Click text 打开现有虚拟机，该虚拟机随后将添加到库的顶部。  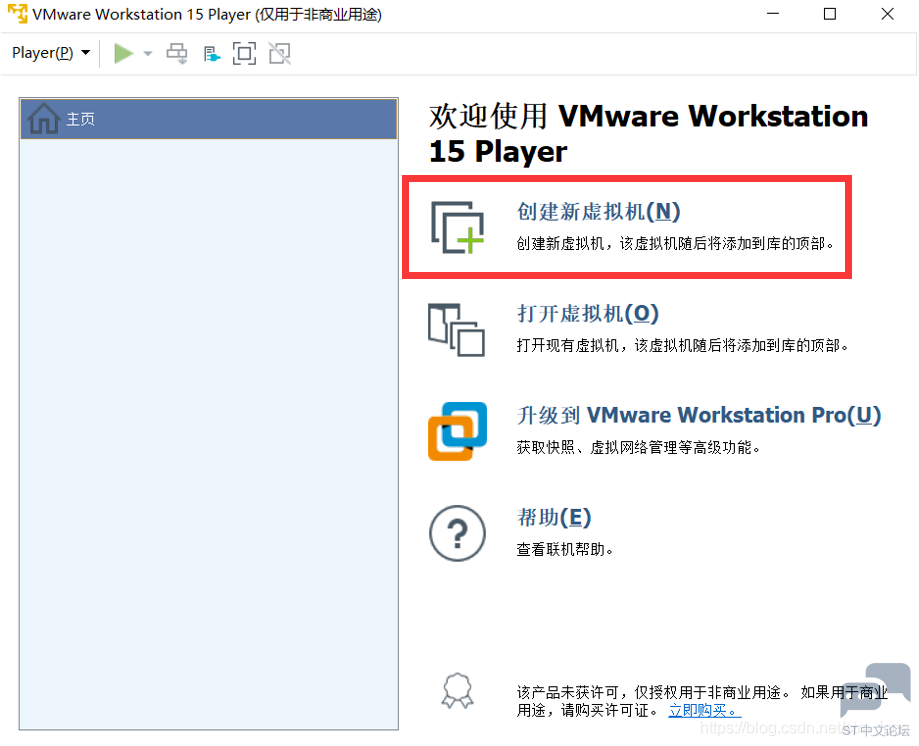click(x=682, y=345)
